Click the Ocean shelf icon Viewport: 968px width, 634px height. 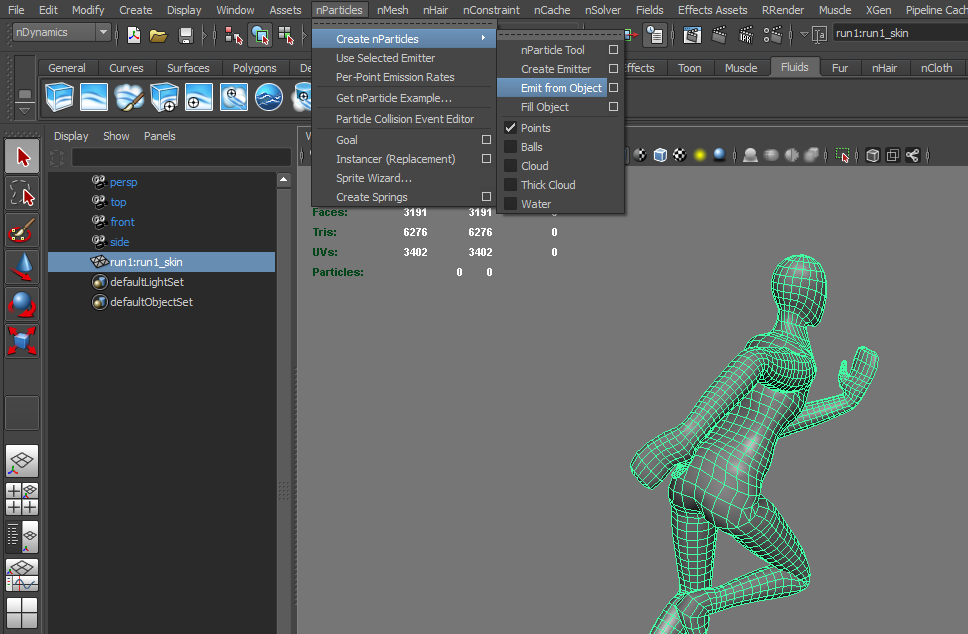coord(269,98)
